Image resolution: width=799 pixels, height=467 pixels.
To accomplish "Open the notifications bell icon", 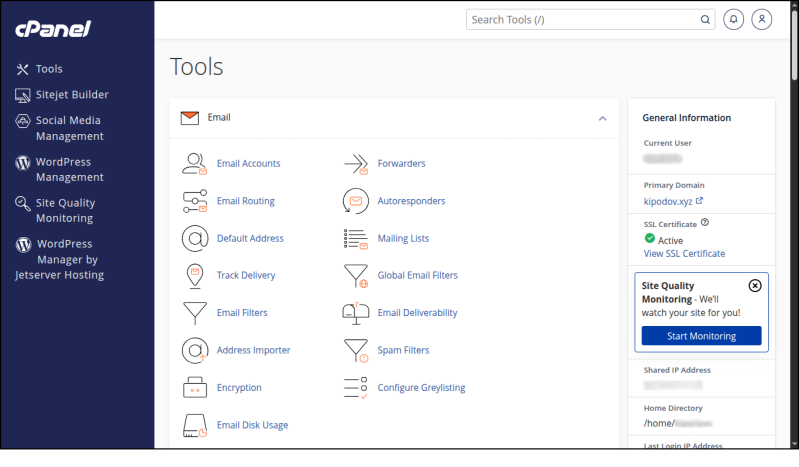I will [733, 19].
